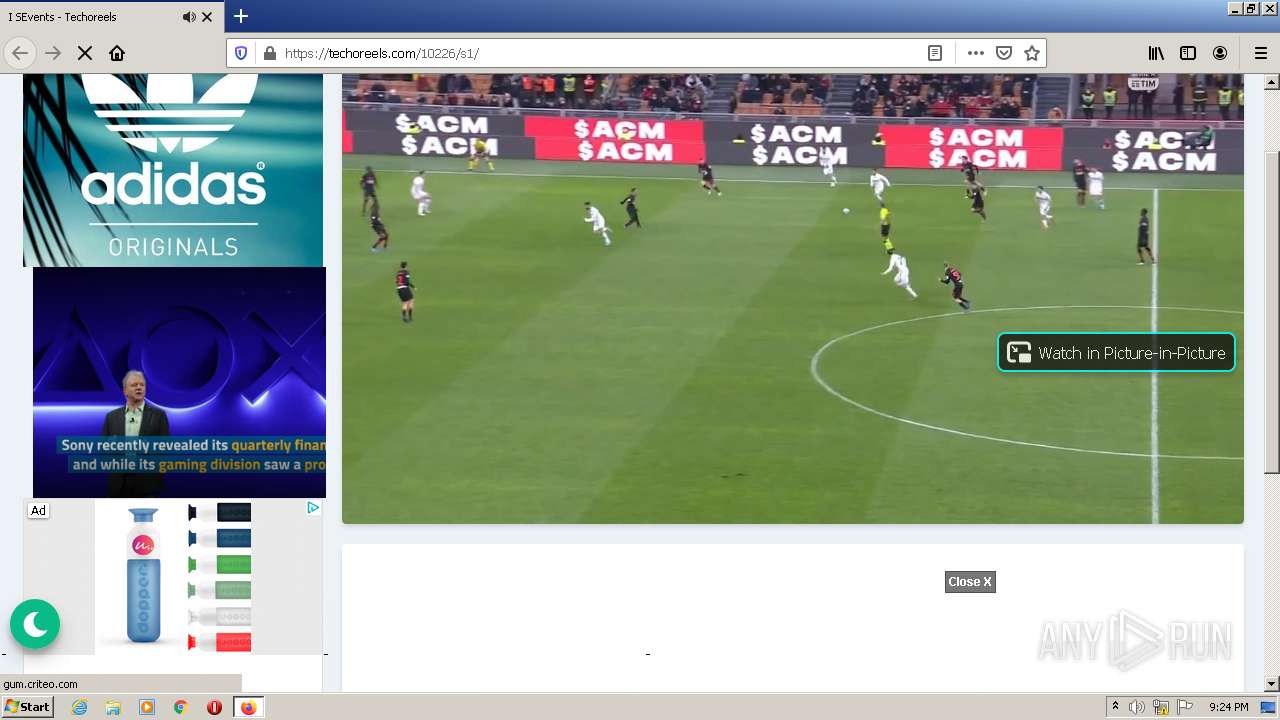
Task: Click the 9:24 PM clock
Action: coord(1229,707)
